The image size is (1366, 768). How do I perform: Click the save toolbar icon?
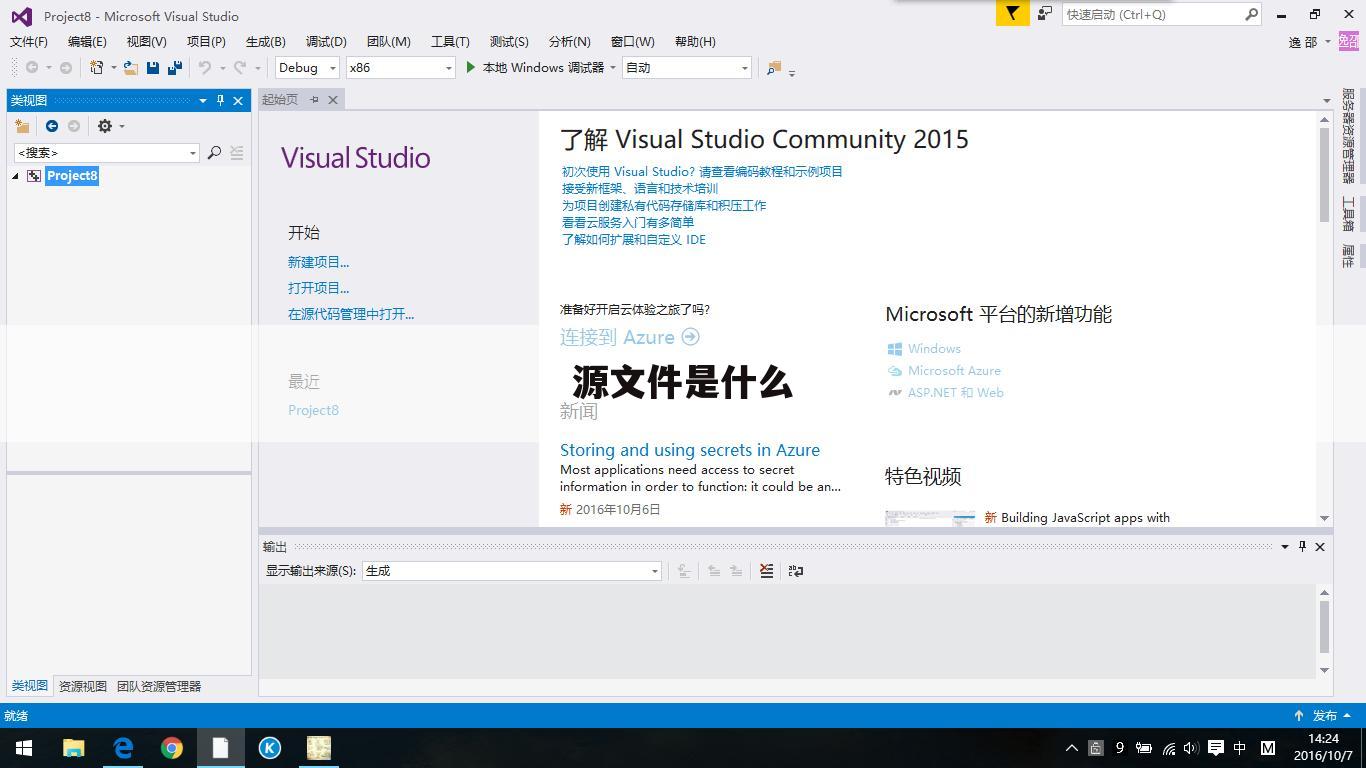click(x=153, y=68)
